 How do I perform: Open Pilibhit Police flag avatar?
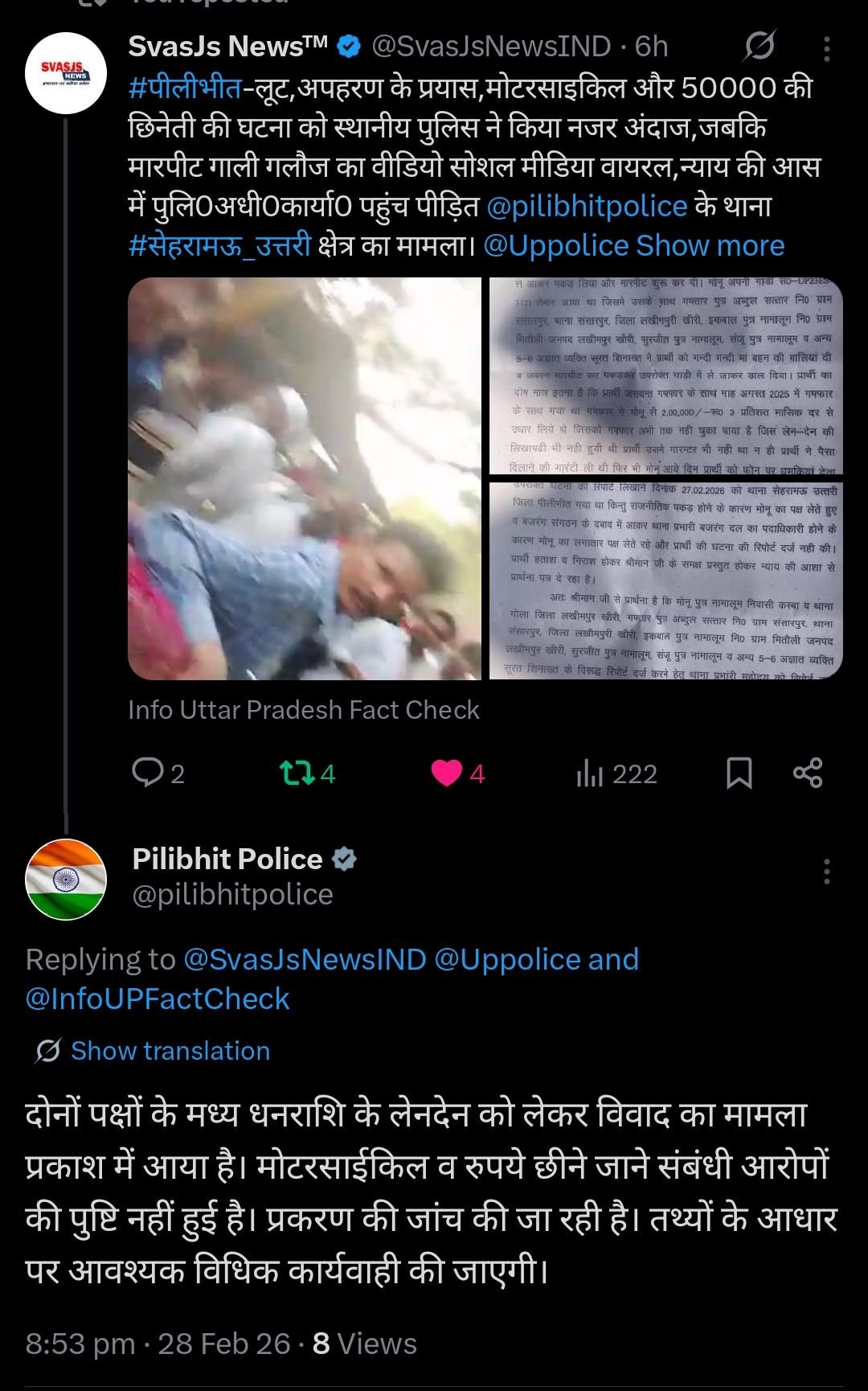(66, 879)
